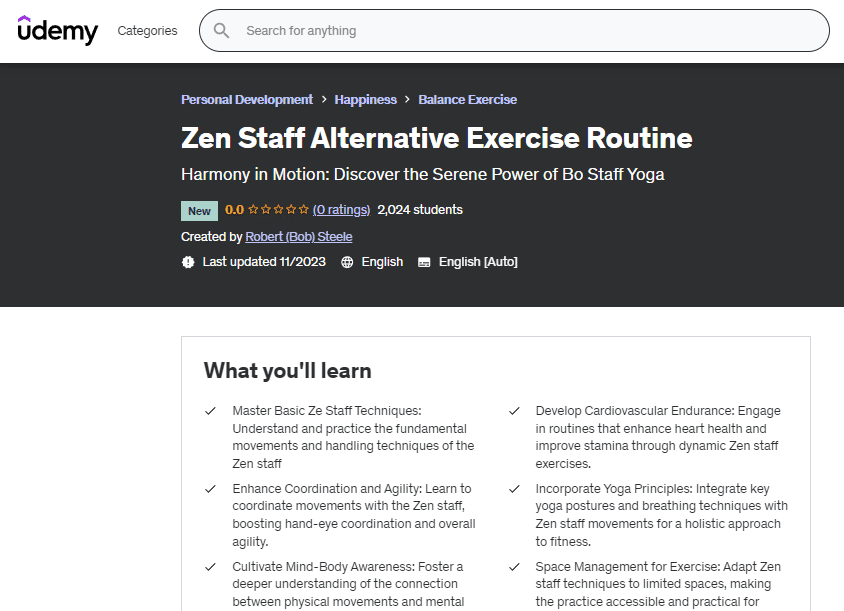Go to Personal Development breadcrumb
This screenshot has width=844, height=611.
point(247,100)
